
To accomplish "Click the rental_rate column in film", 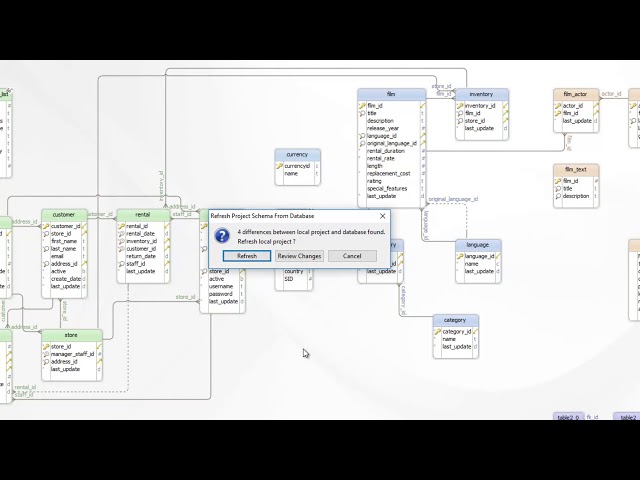I will (380, 158).
